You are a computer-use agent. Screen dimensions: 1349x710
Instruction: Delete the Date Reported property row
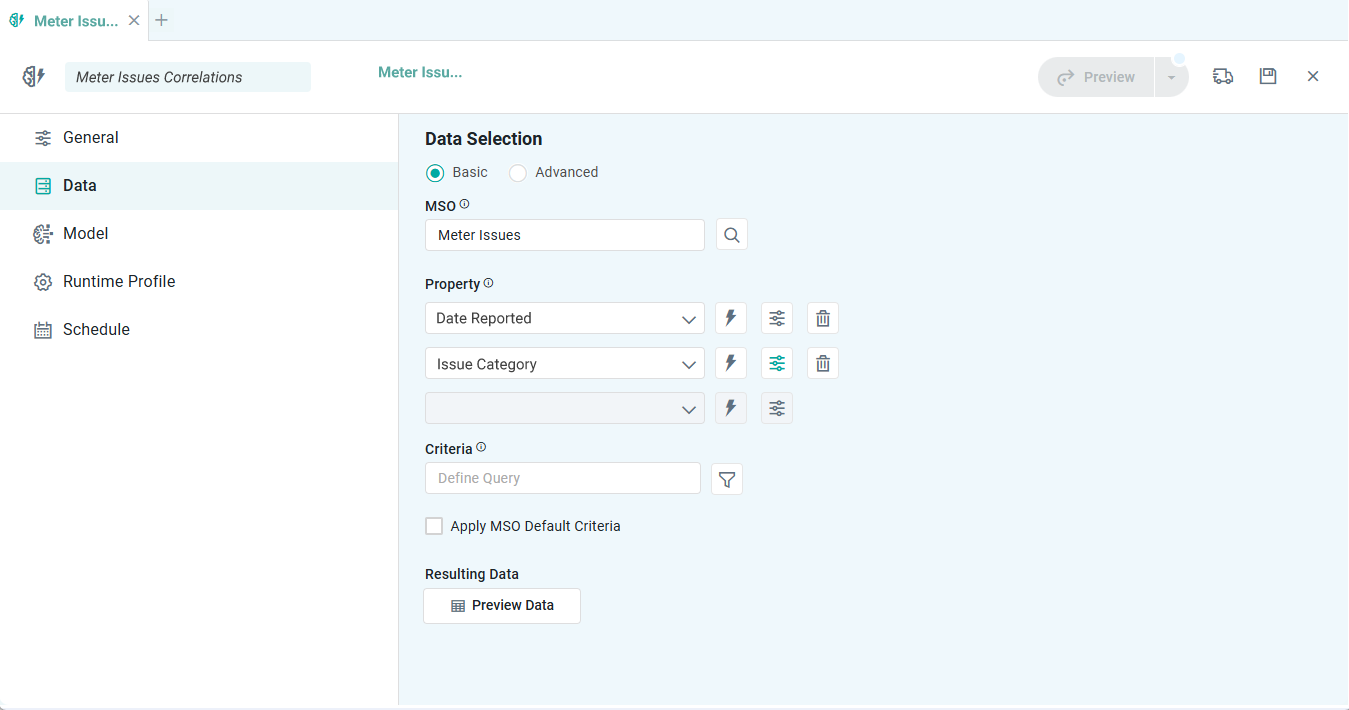click(823, 318)
